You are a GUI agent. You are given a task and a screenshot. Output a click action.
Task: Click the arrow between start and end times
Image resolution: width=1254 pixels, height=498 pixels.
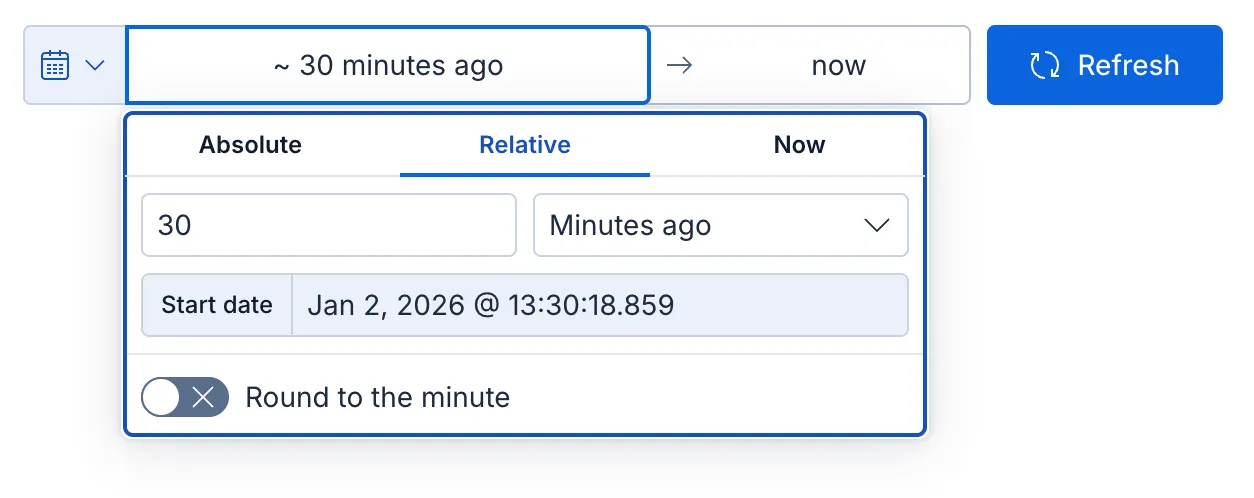coord(679,66)
